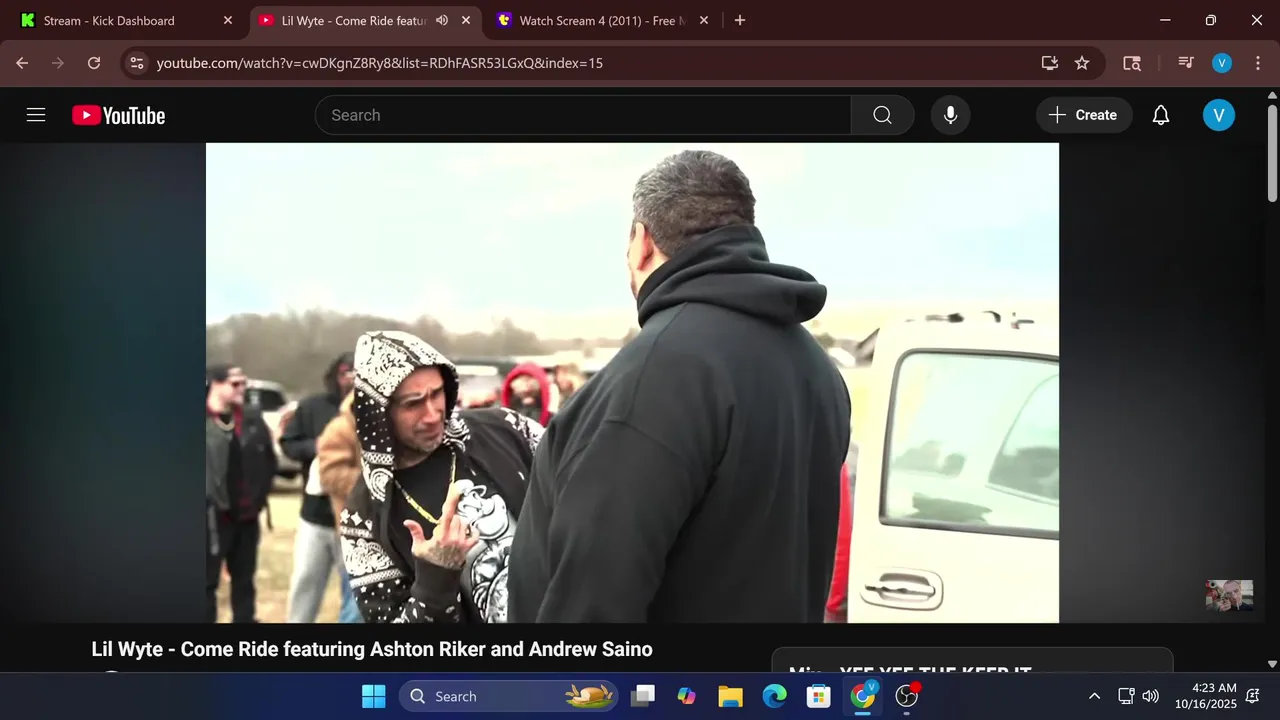The image size is (1280, 720).
Task: Bookmark this page with the star icon
Action: click(x=1082, y=63)
